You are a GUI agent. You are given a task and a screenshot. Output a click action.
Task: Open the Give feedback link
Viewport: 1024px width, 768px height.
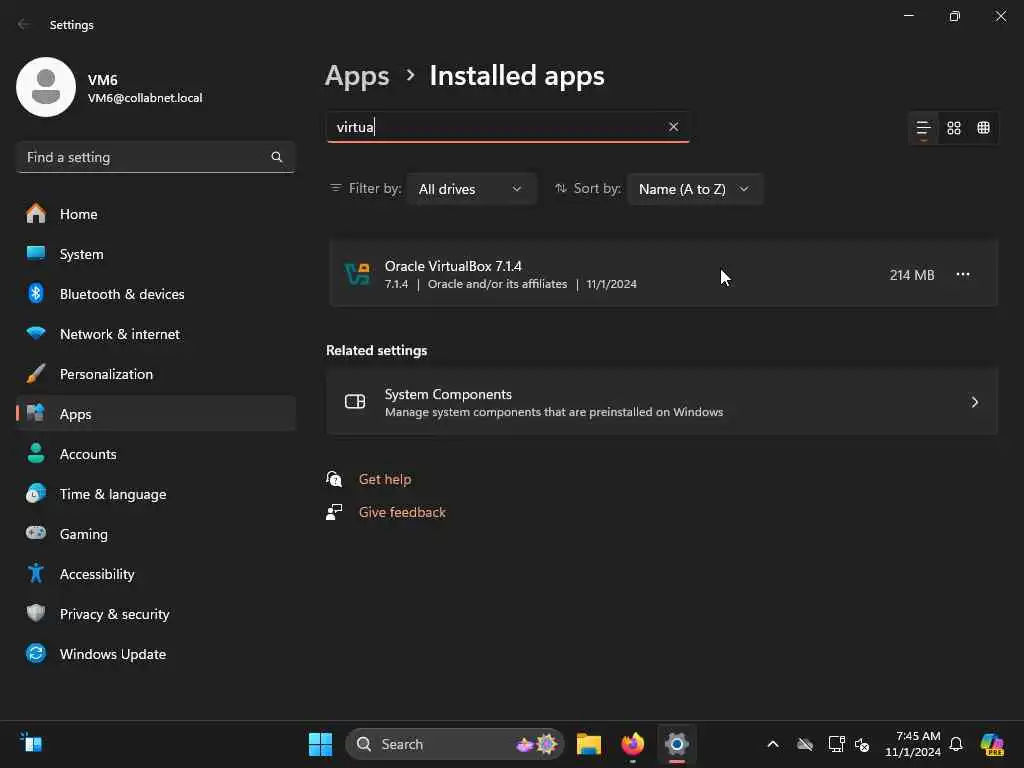402,512
